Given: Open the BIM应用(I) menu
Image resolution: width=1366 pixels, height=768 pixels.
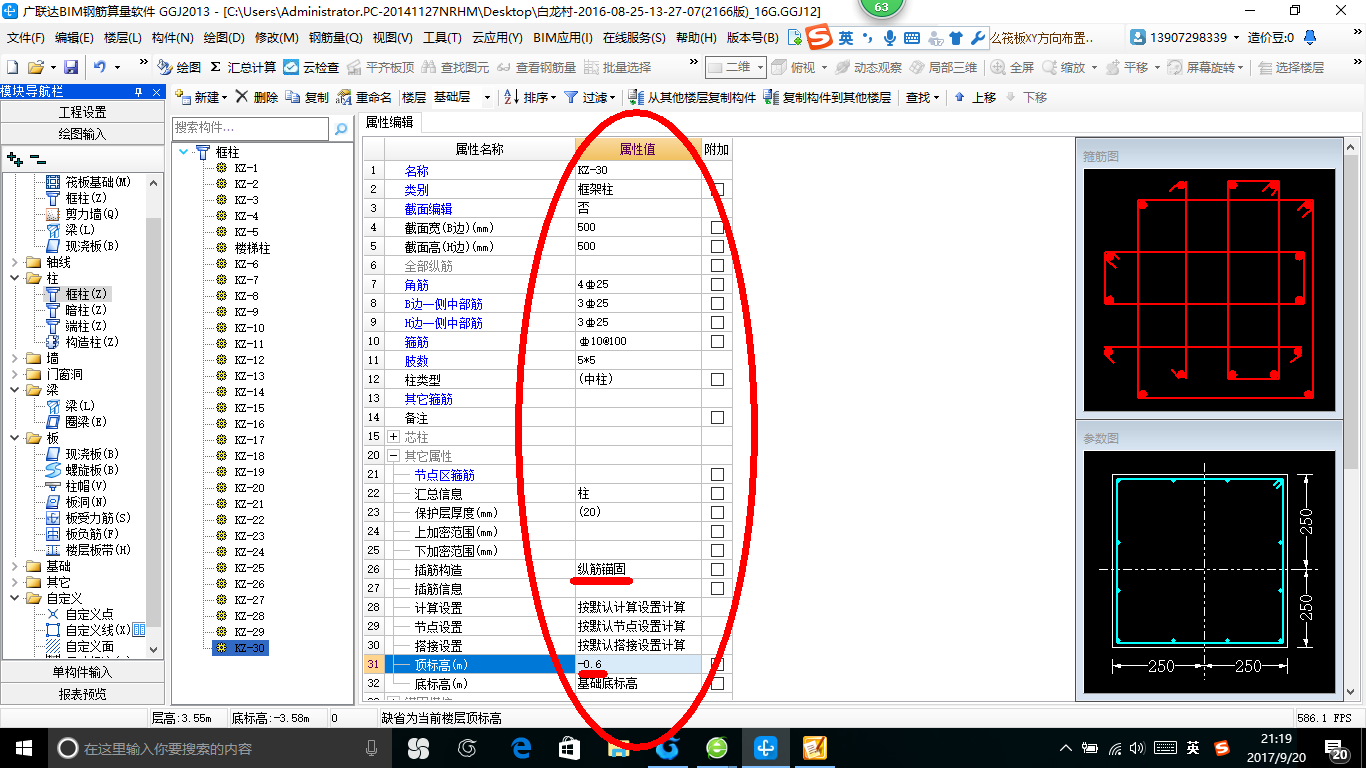Looking at the screenshot, I should [x=563, y=37].
